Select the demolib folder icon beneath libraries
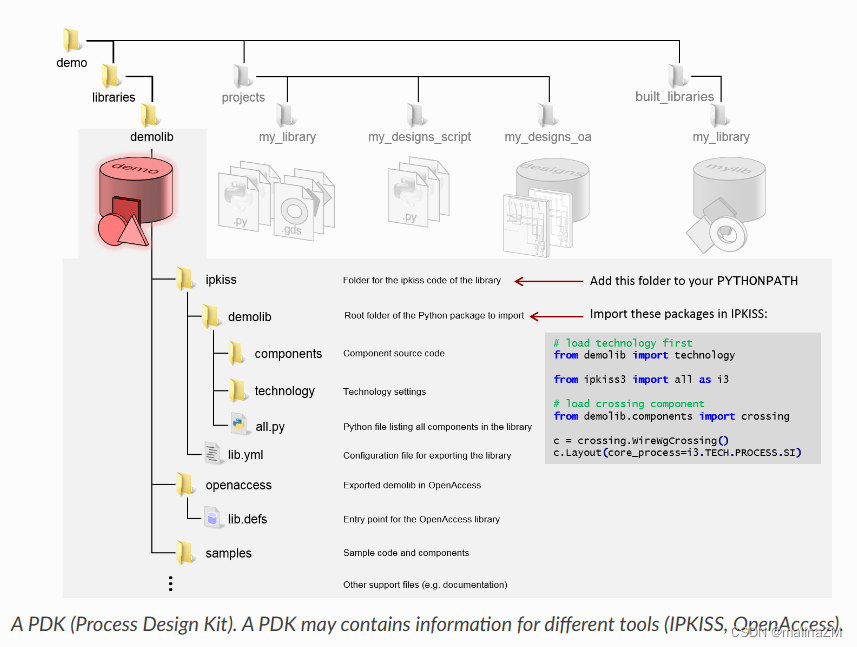 tap(149, 115)
